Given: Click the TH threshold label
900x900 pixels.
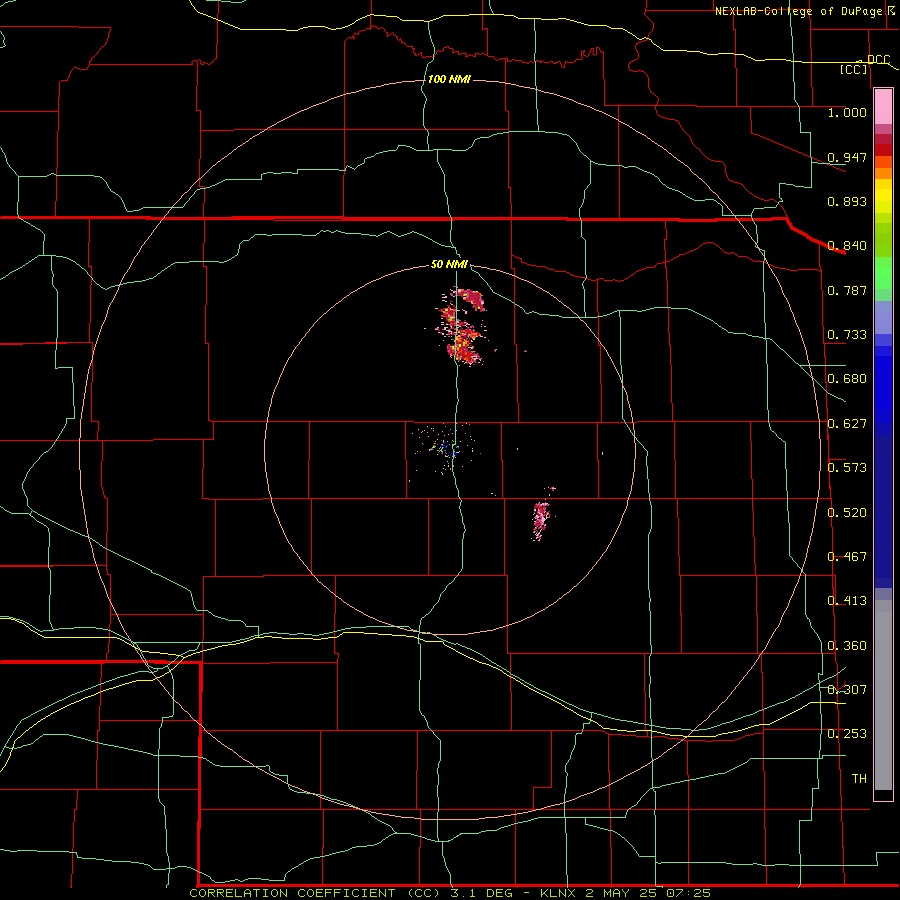Looking at the screenshot, I should coord(859,779).
